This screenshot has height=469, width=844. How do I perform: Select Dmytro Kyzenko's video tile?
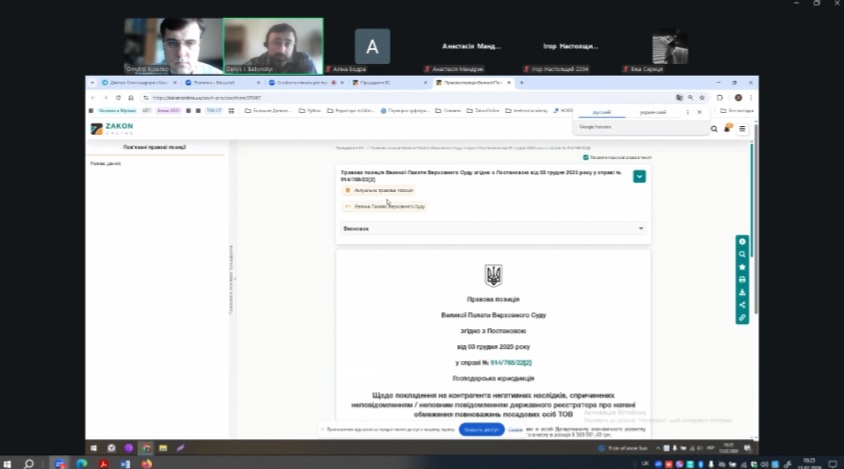click(173, 46)
